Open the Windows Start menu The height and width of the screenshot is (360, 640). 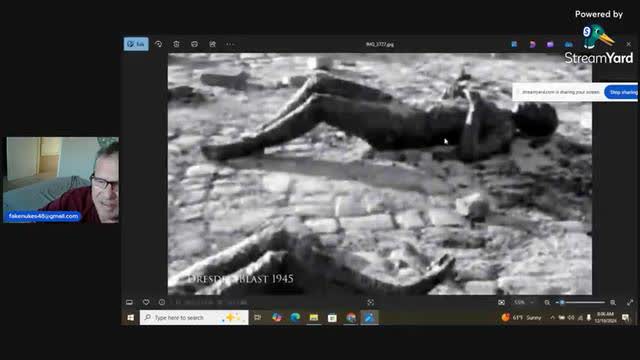(x=131, y=318)
